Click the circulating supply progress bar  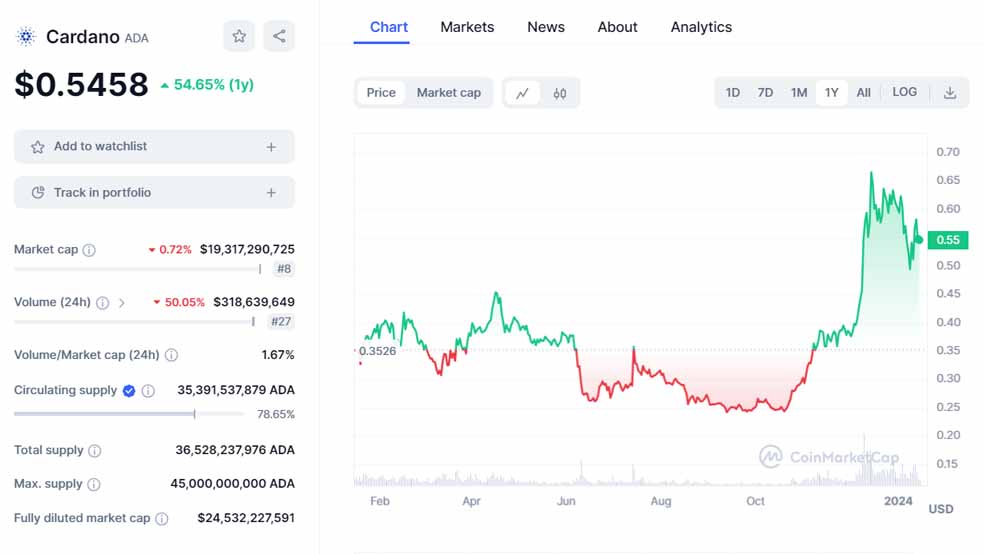coord(129,414)
